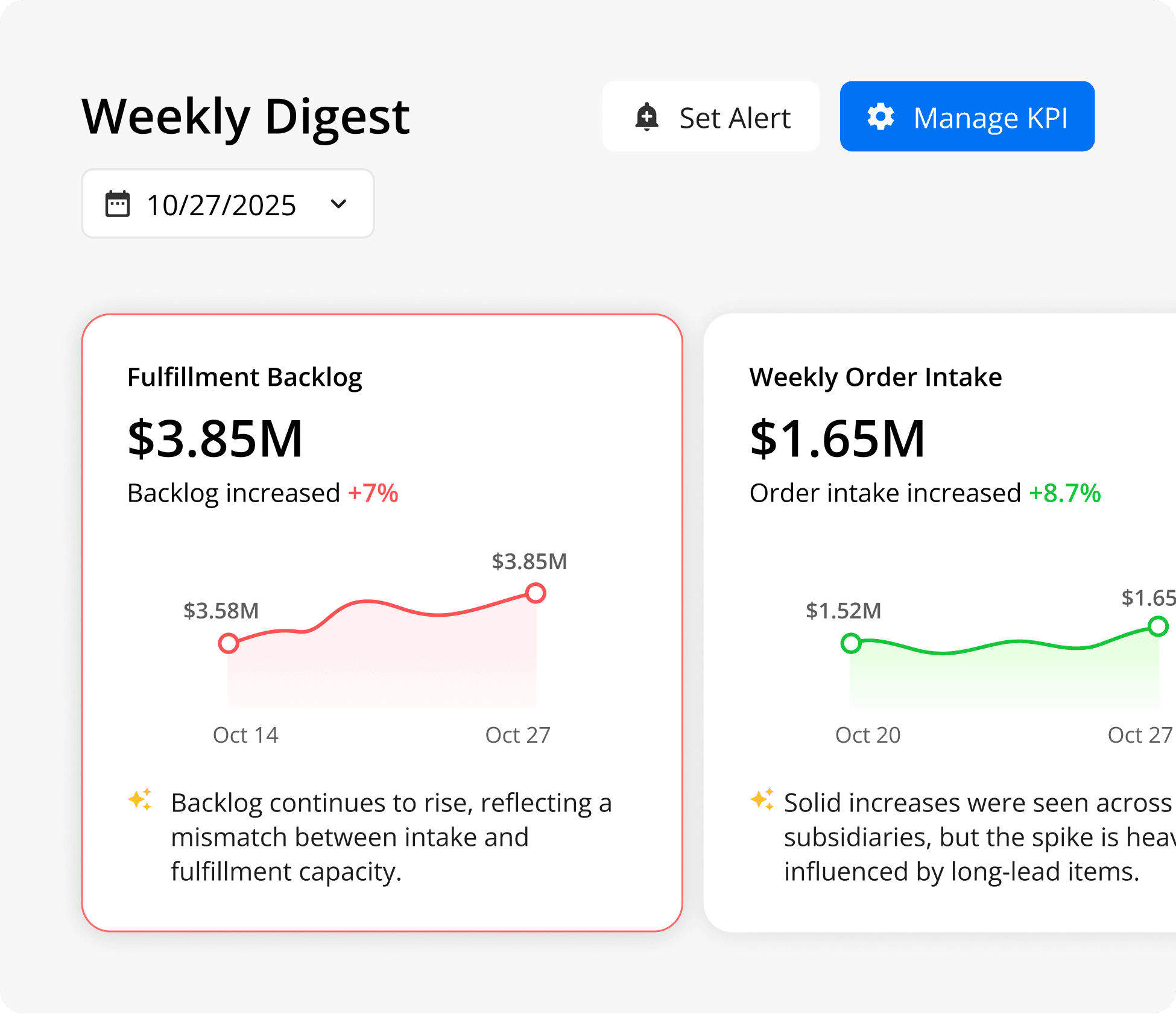The height and width of the screenshot is (1014, 1176).
Task: Click the $3.85M end point on backlog chart
Action: coord(536,593)
